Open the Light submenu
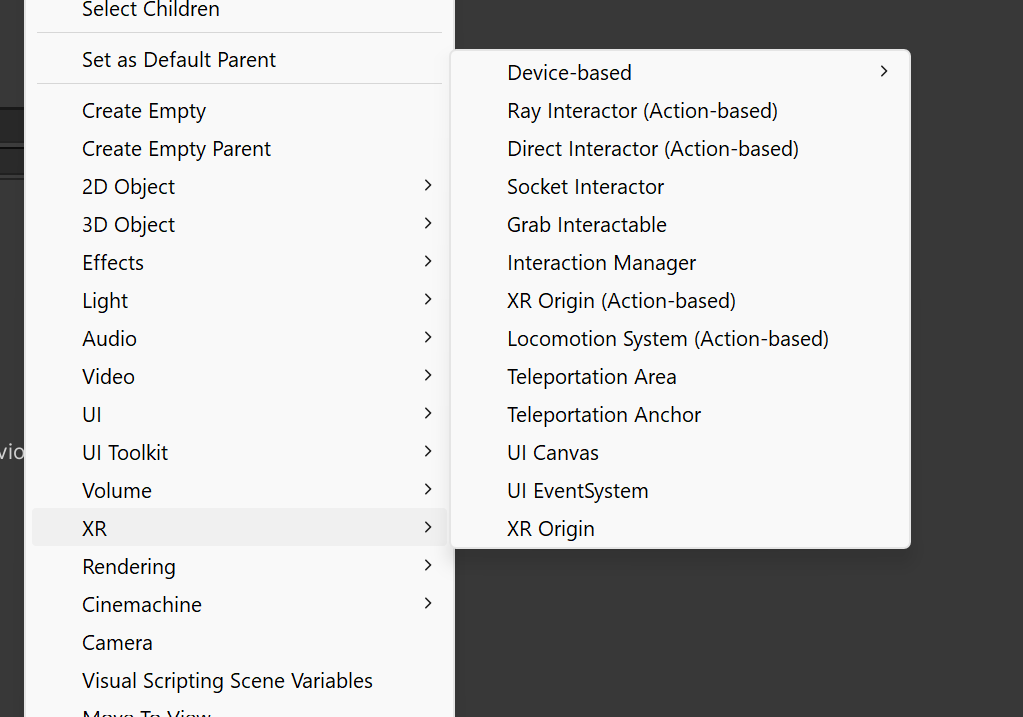This screenshot has width=1023, height=717. (105, 301)
